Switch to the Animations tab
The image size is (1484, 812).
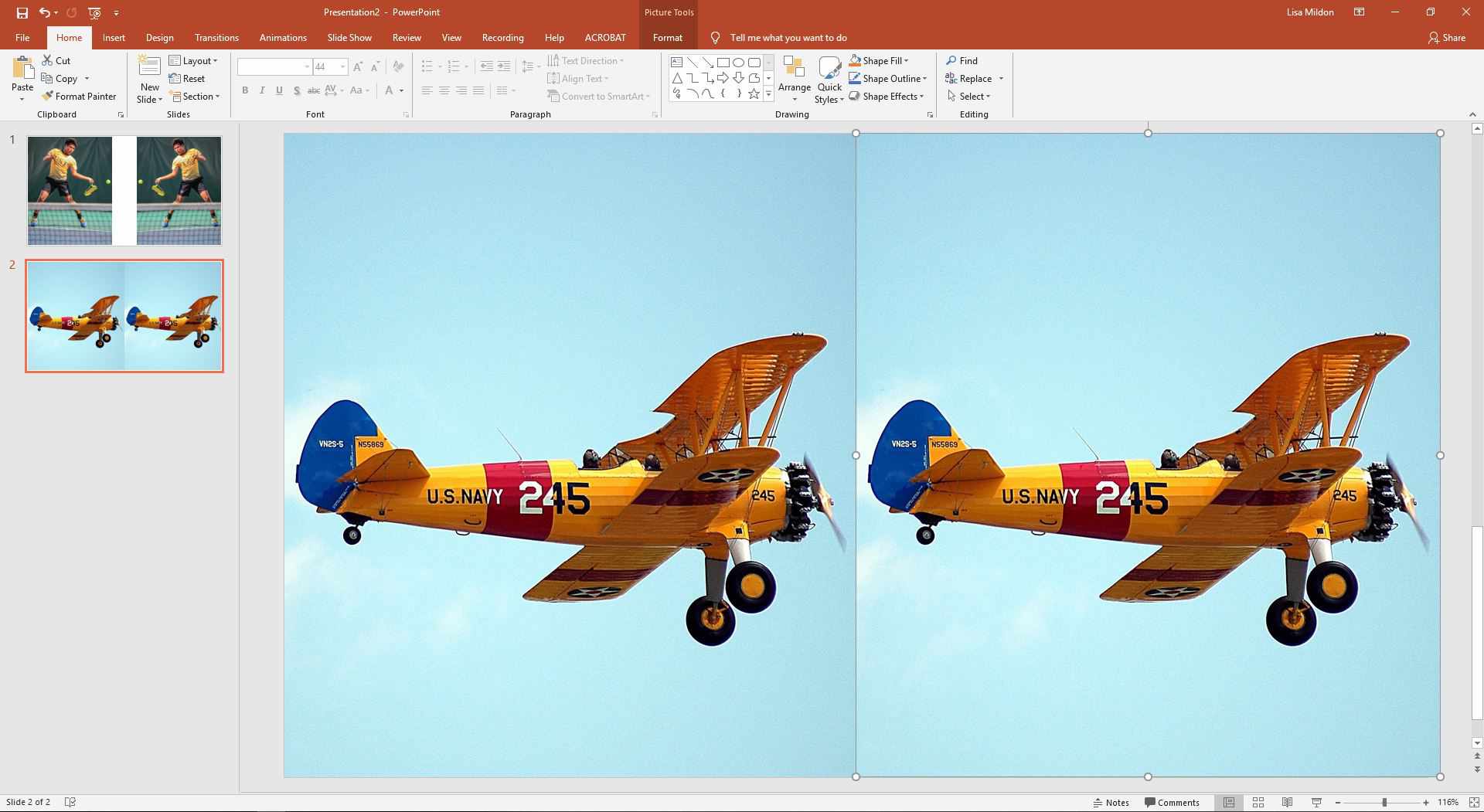coord(283,38)
